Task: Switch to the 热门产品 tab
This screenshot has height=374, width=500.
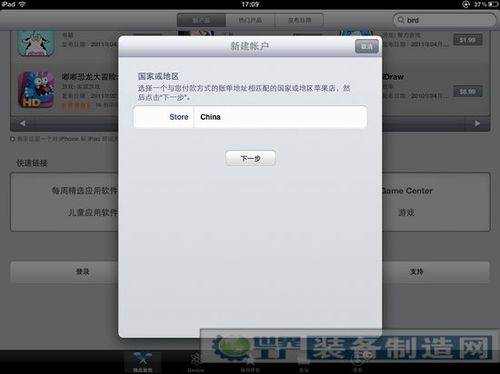Action: click(250, 20)
